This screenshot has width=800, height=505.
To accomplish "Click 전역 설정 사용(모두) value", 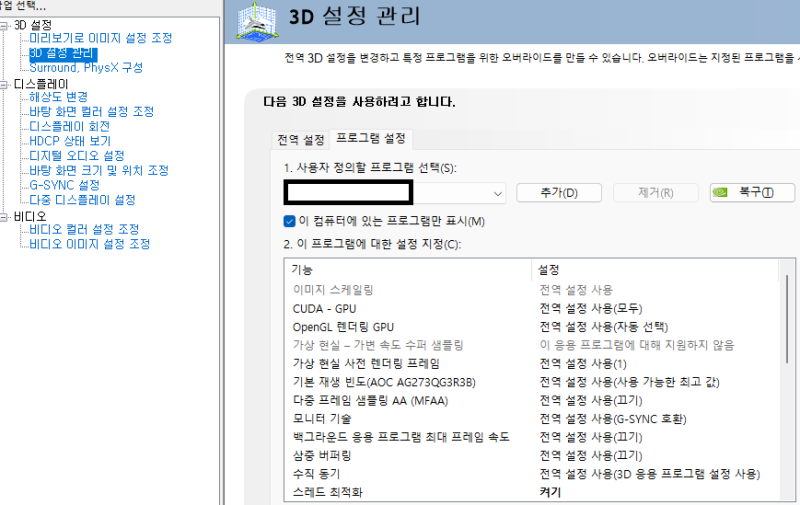I will 591,309.
